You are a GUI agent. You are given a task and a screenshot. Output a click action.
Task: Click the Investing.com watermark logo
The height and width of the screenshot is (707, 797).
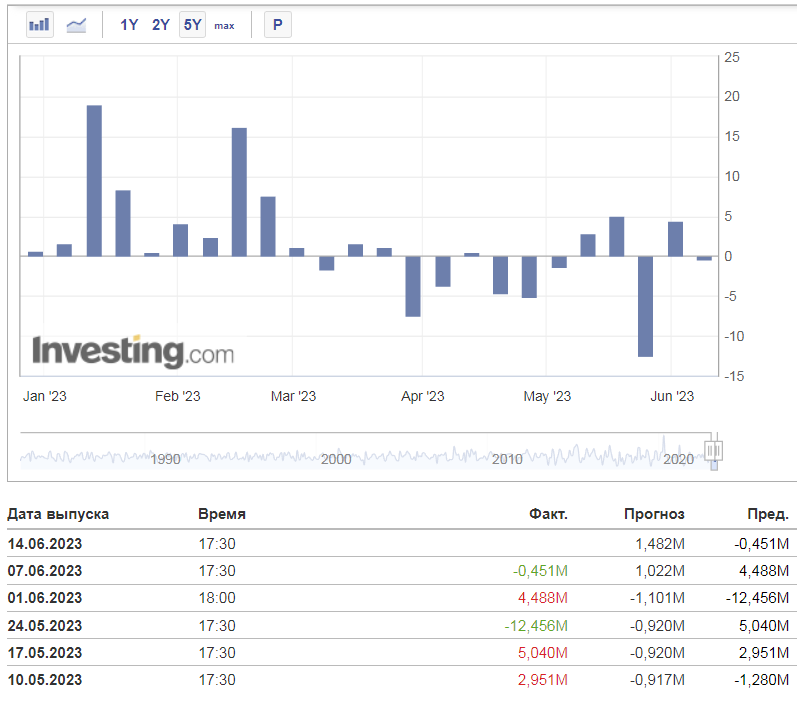(x=133, y=351)
